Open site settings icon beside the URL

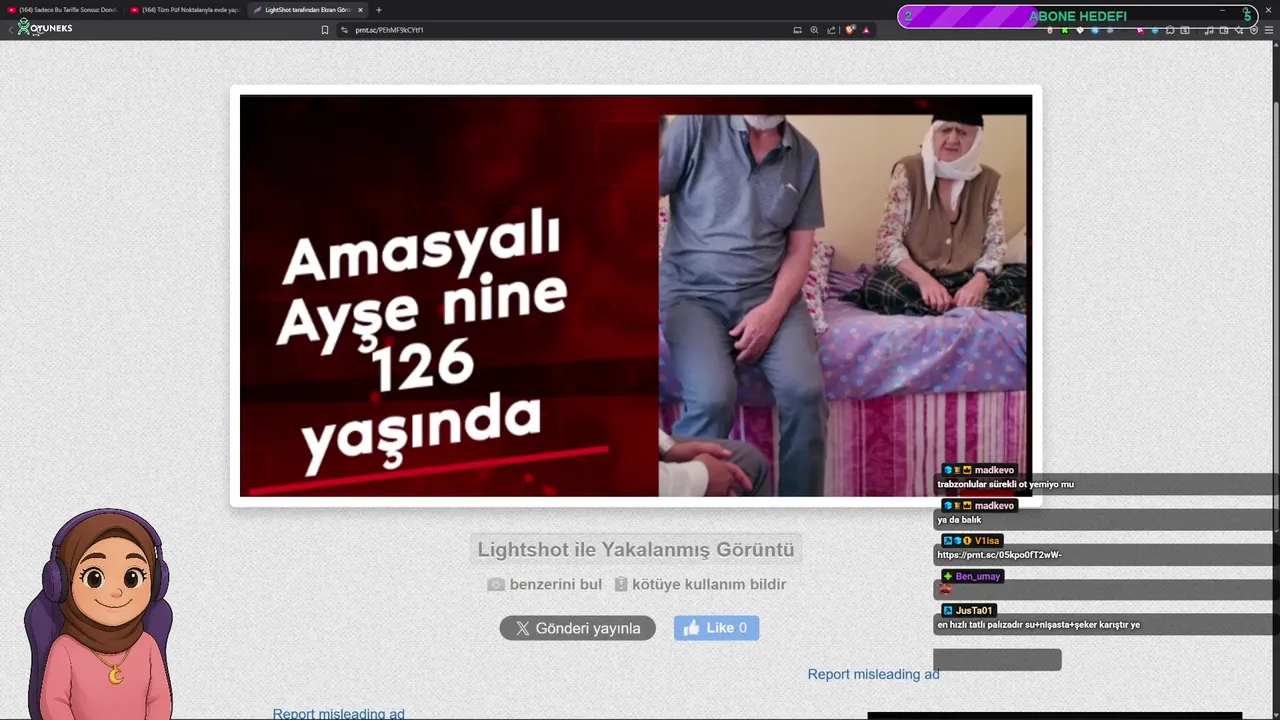(345, 30)
